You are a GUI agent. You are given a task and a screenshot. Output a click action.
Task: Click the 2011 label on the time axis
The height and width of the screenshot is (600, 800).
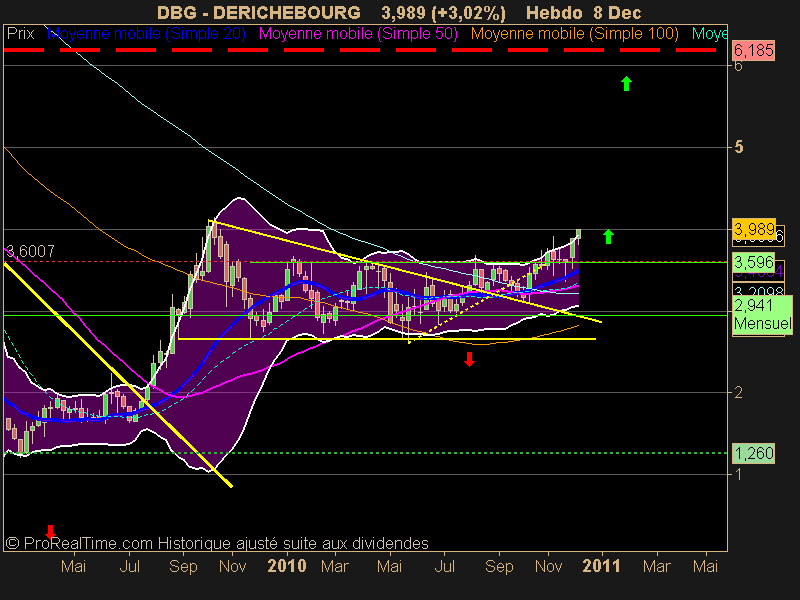[x=601, y=566]
